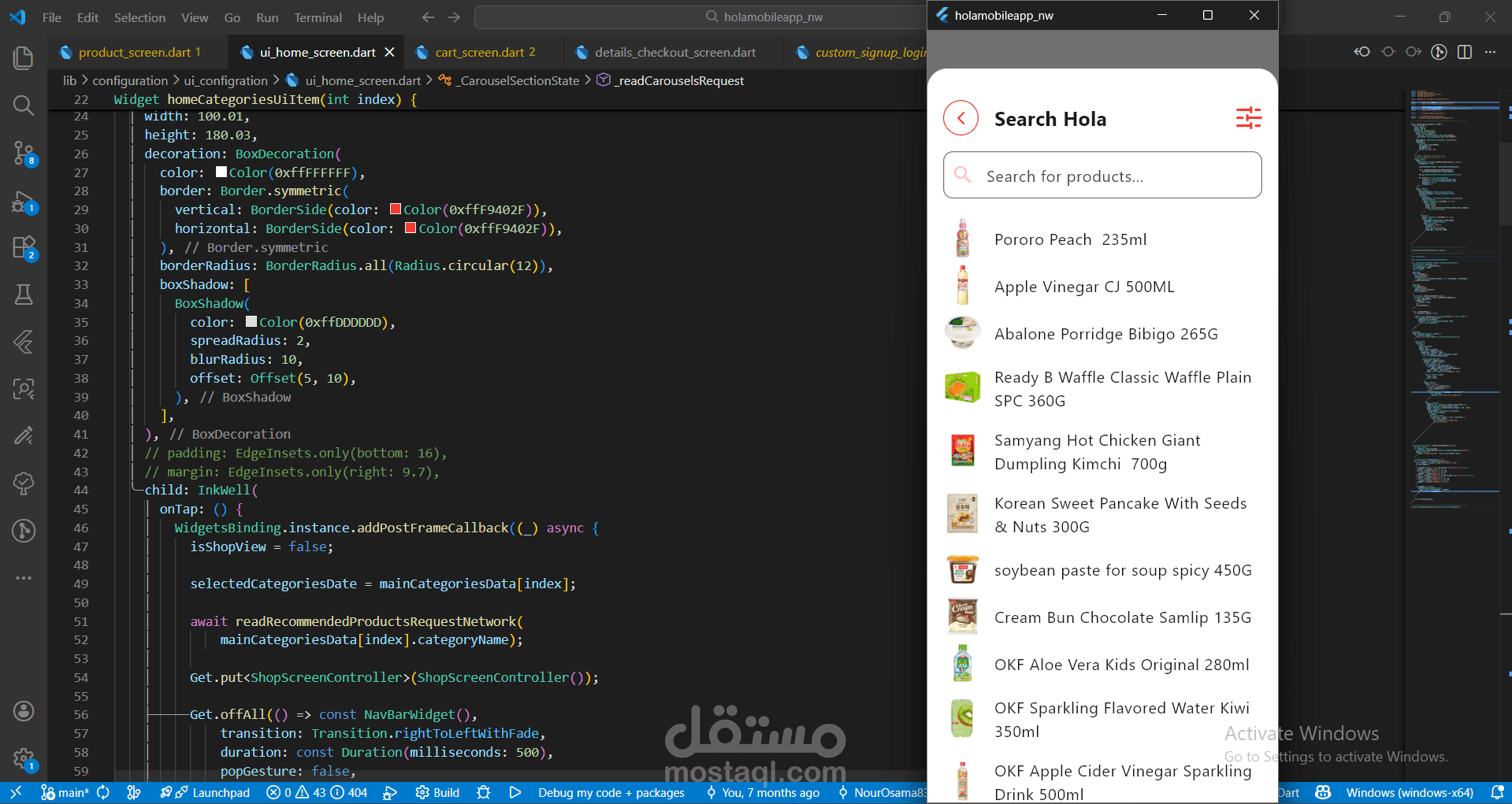Image resolution: width=1512 pixels, height=804 pixels.
Task: Tap the filter sliders icon in Search Hola
Action: pos(1249,118)
